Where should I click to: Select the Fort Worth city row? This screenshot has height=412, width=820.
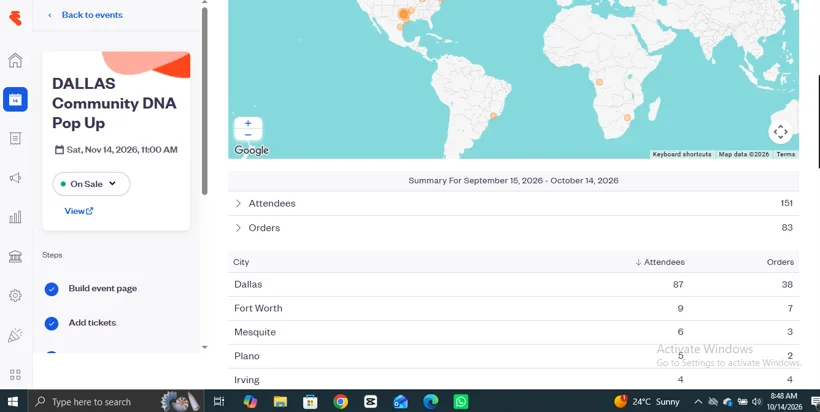[x=514, y=308]
